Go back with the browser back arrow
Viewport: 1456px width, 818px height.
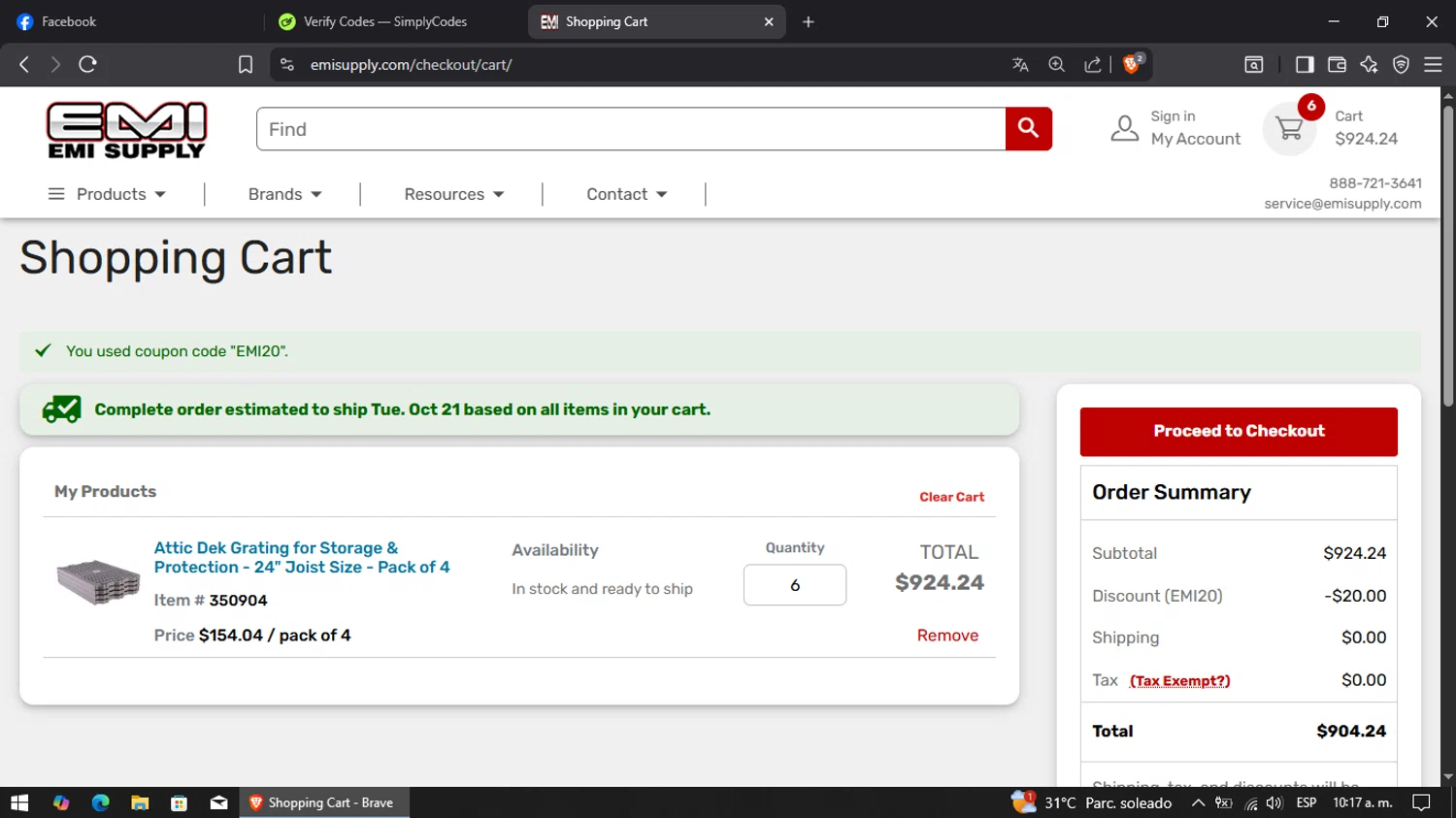click(24, 64)
